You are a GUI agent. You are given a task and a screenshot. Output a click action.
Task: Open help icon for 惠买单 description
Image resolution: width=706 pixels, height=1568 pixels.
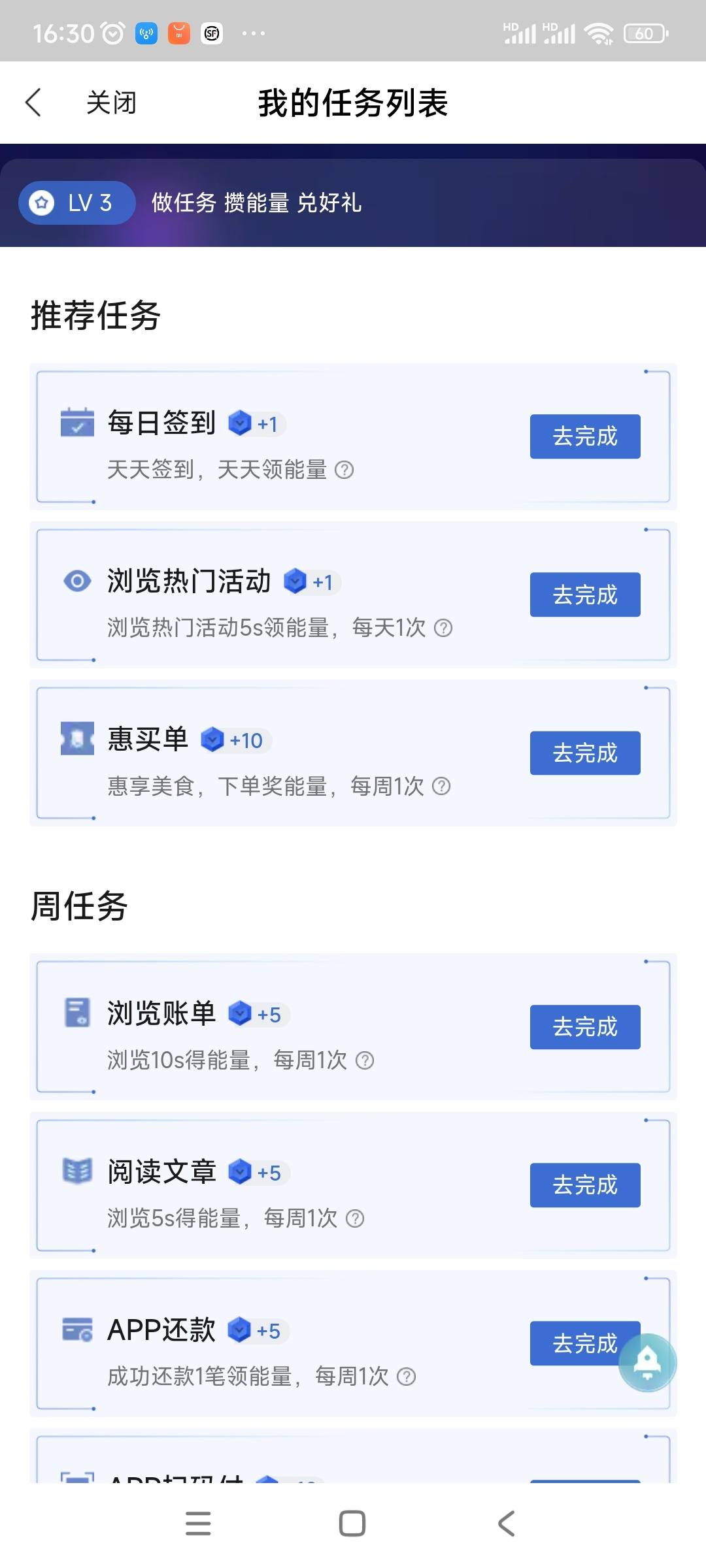[441, 786]
